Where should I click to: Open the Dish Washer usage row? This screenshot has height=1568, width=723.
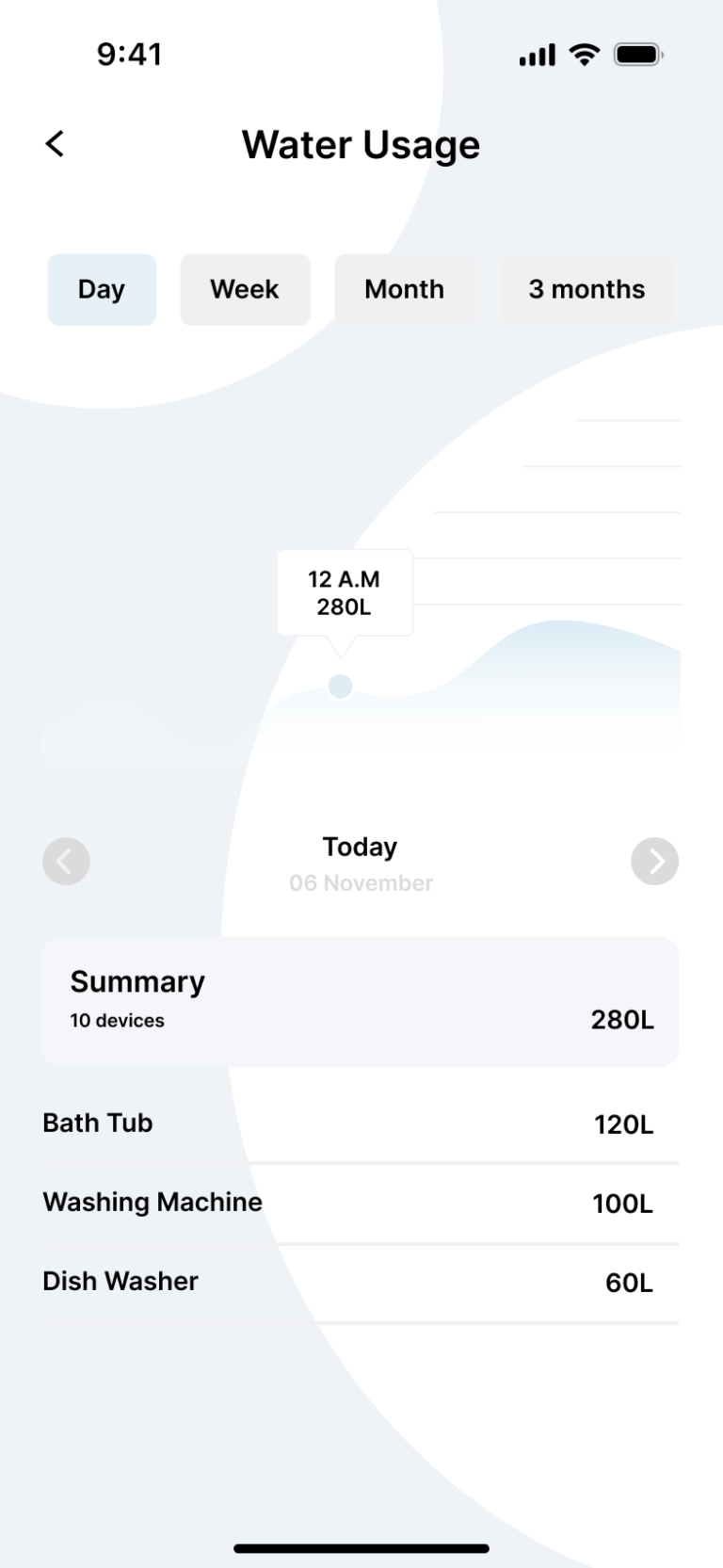click(361, 1282)
